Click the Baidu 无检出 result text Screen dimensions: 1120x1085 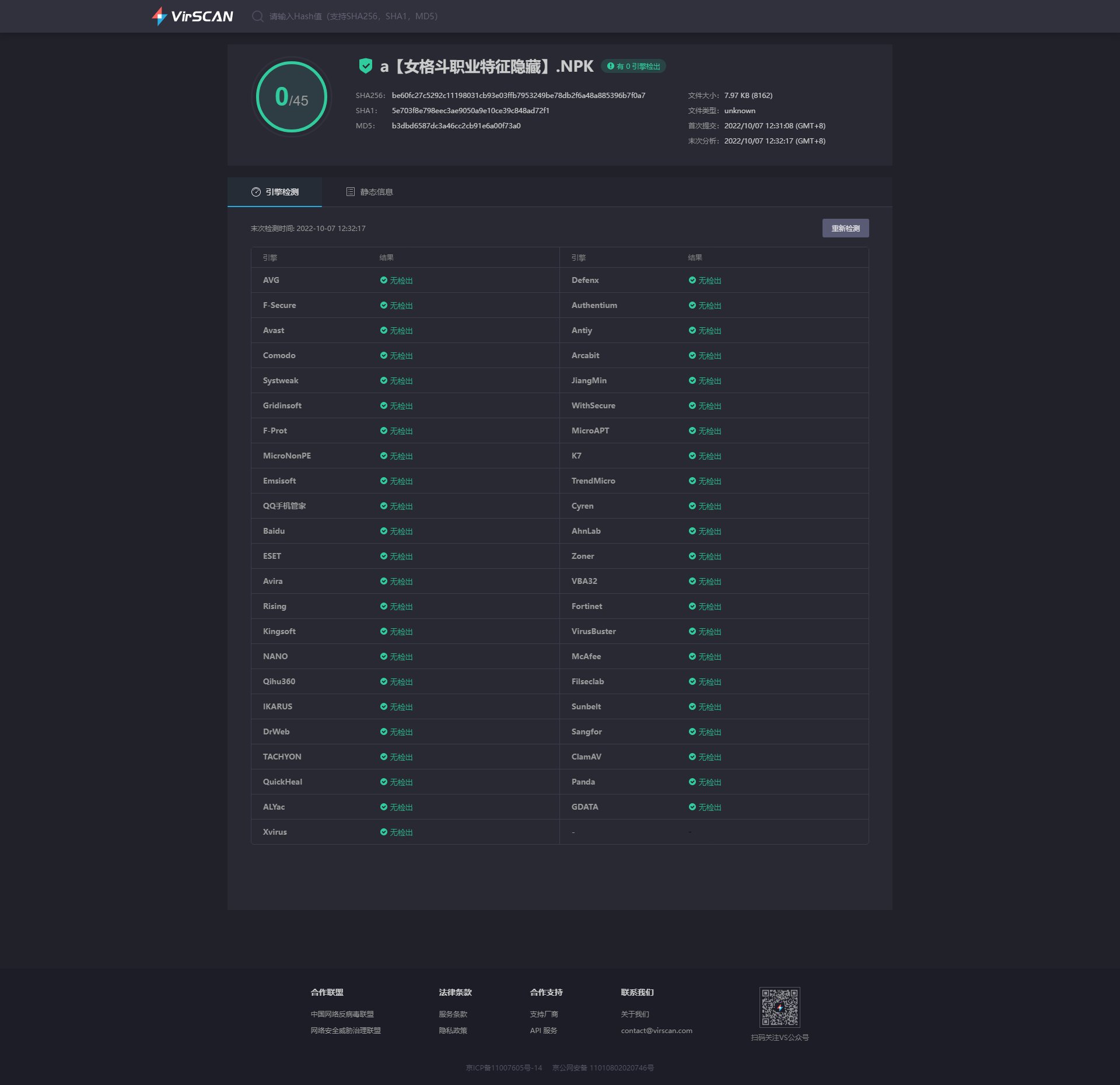(401, 531)
